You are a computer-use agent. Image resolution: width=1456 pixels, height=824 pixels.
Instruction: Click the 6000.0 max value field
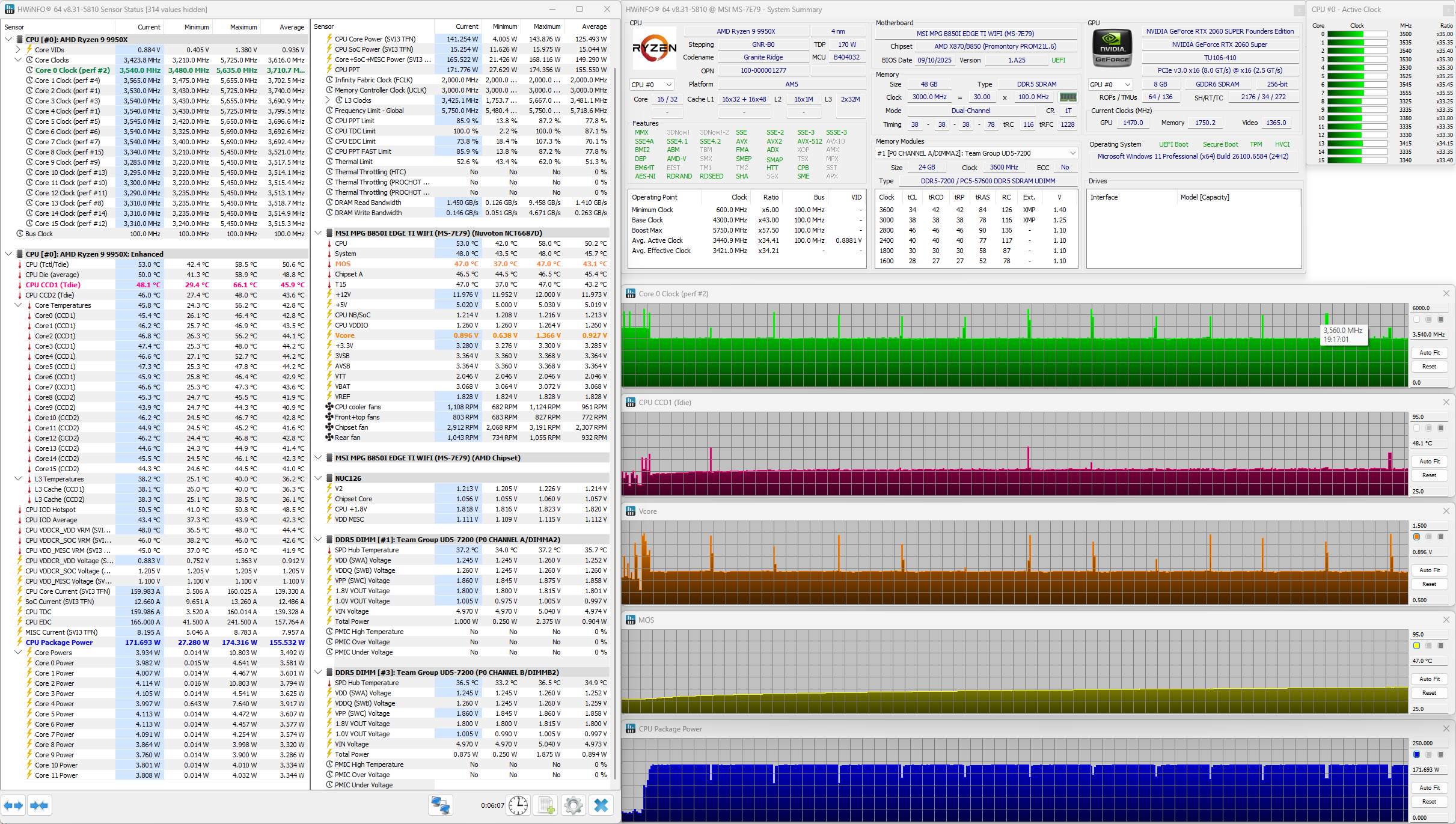pyautogui.click(x=1428, y=308)
